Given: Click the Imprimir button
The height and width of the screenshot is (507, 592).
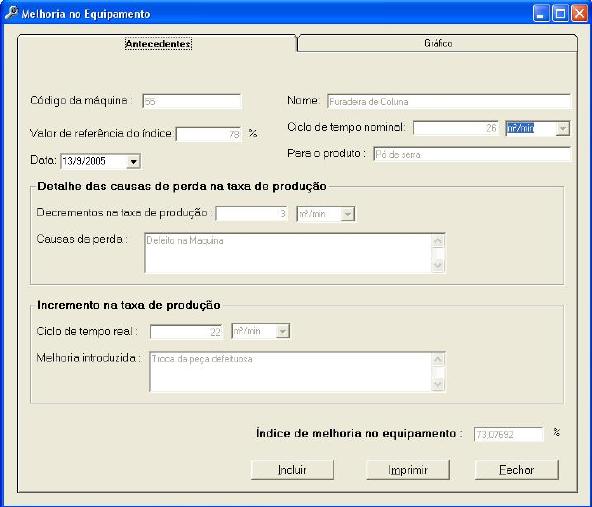Looking at the screenshot, I should click(x=408, y=470).
